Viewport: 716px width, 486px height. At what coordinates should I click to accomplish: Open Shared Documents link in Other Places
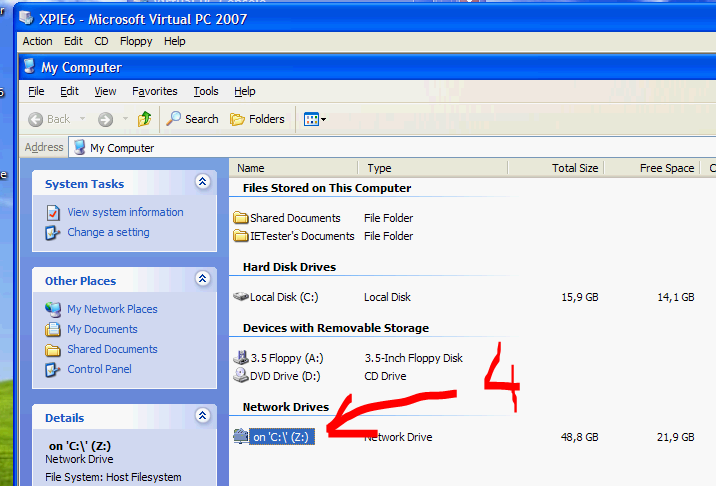tap(112, 349)
